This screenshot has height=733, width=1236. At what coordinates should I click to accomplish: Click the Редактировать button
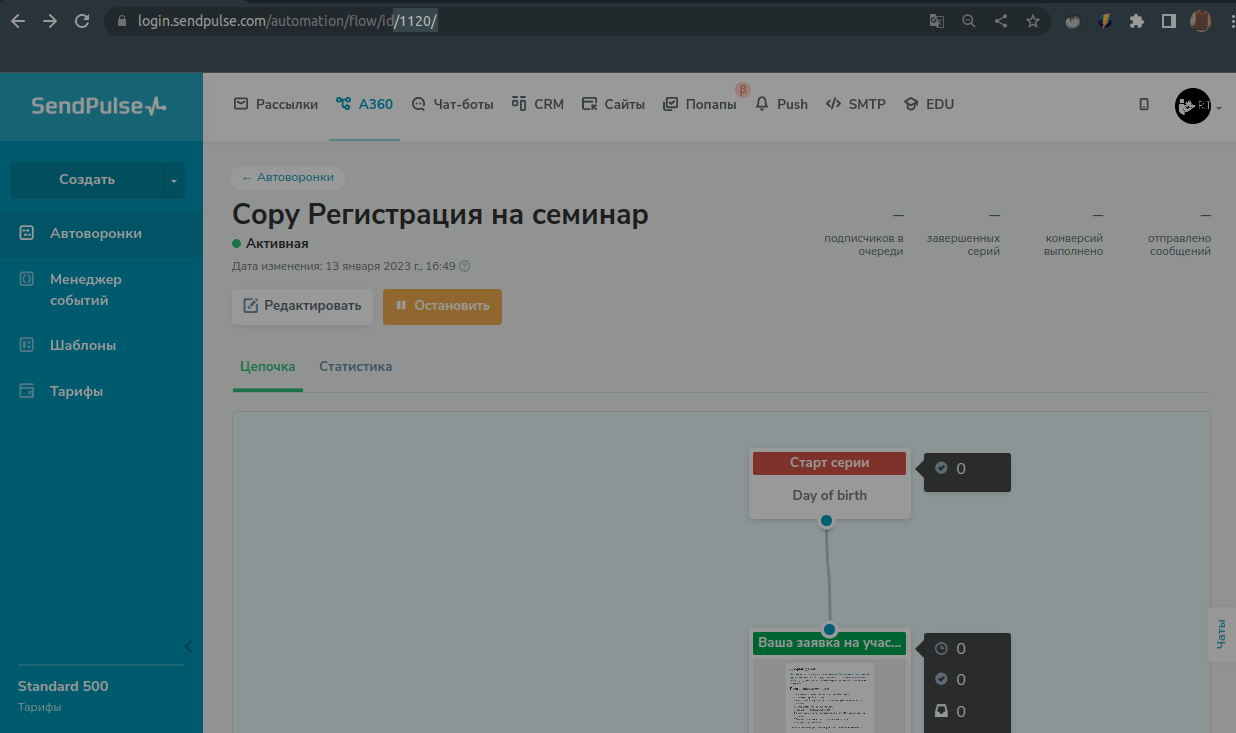click(x=303, y=306)
